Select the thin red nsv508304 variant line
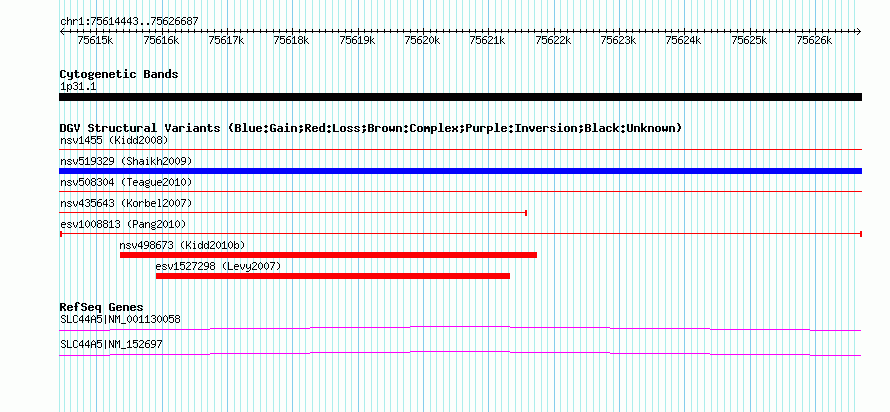 pos(460,192)
